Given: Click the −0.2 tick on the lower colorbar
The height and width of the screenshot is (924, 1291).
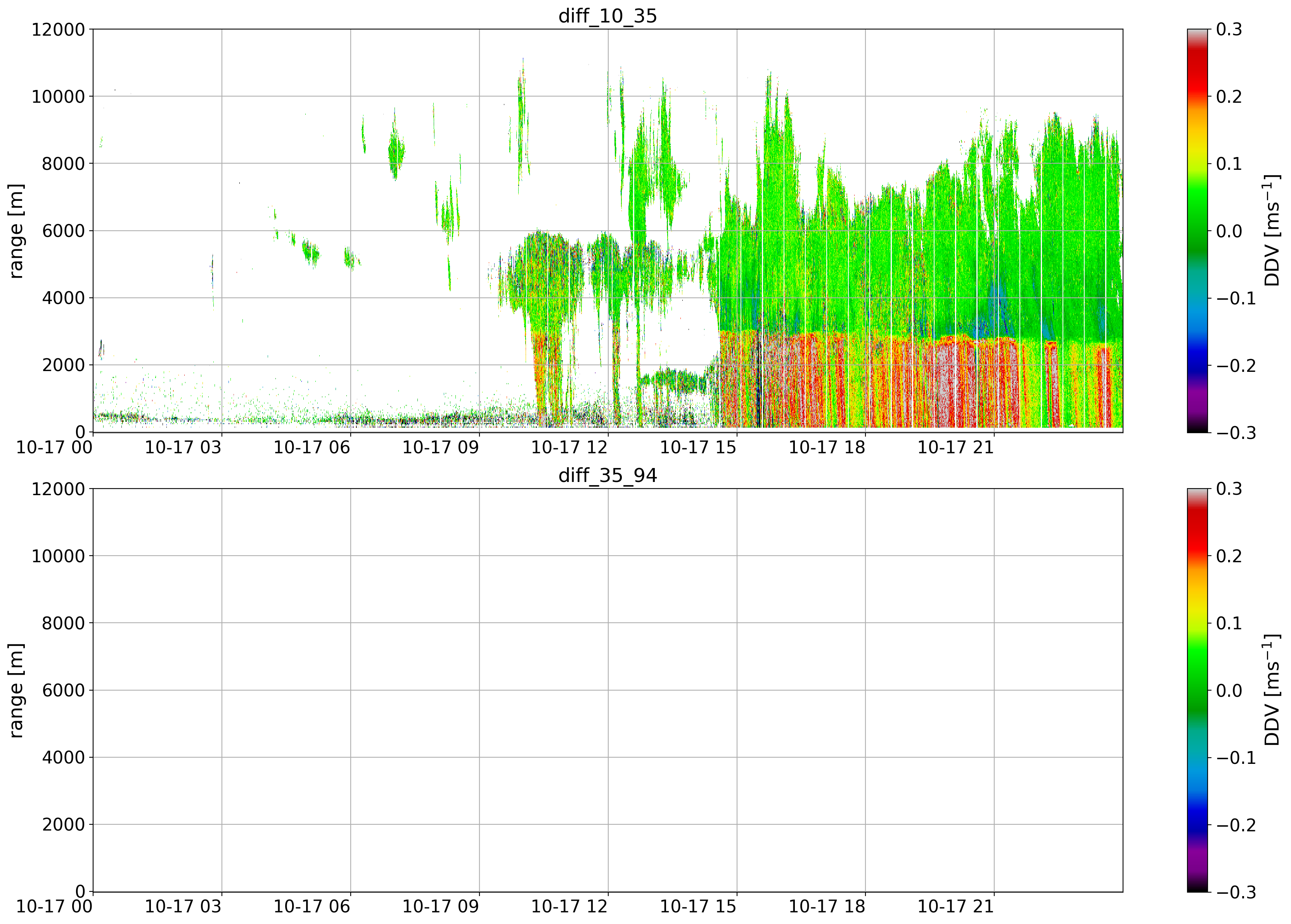Looking at the screenshot, I should tap(1236, 825).
